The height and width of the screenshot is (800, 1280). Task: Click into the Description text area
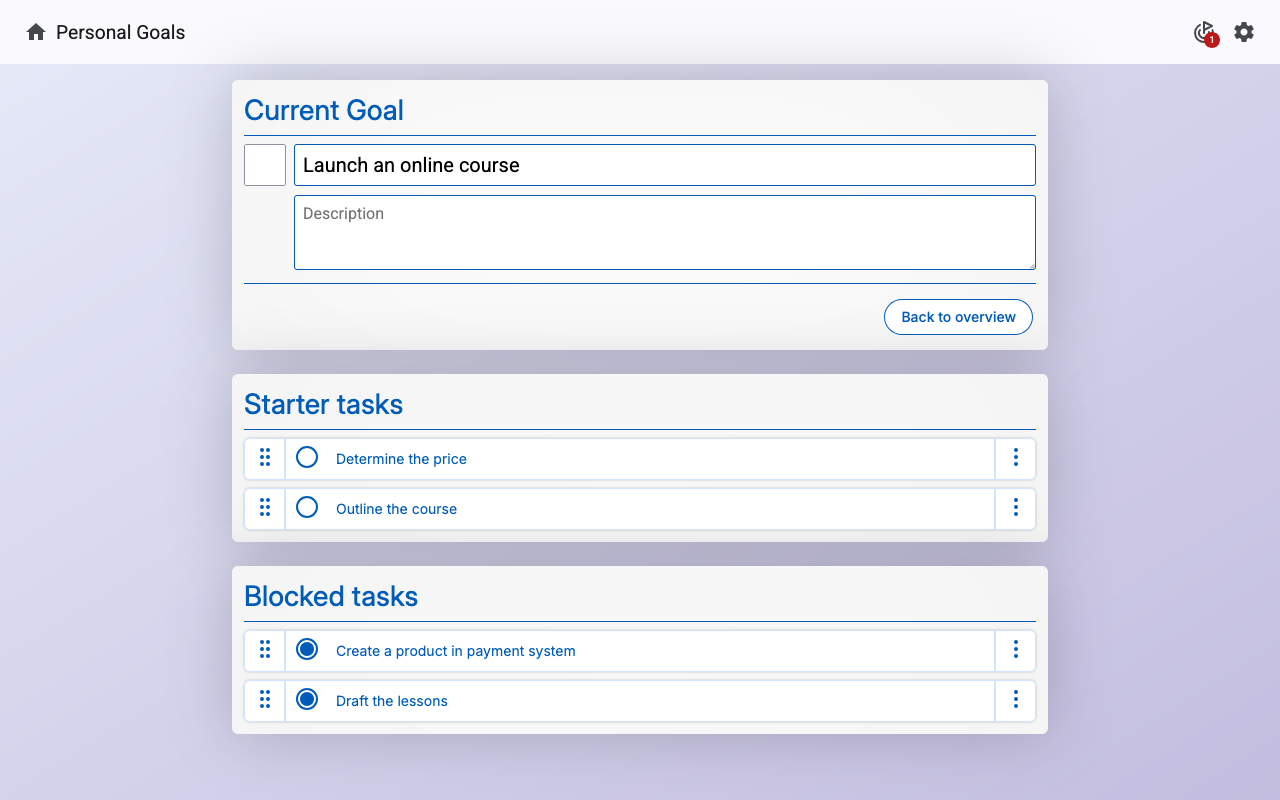(665, 232)
